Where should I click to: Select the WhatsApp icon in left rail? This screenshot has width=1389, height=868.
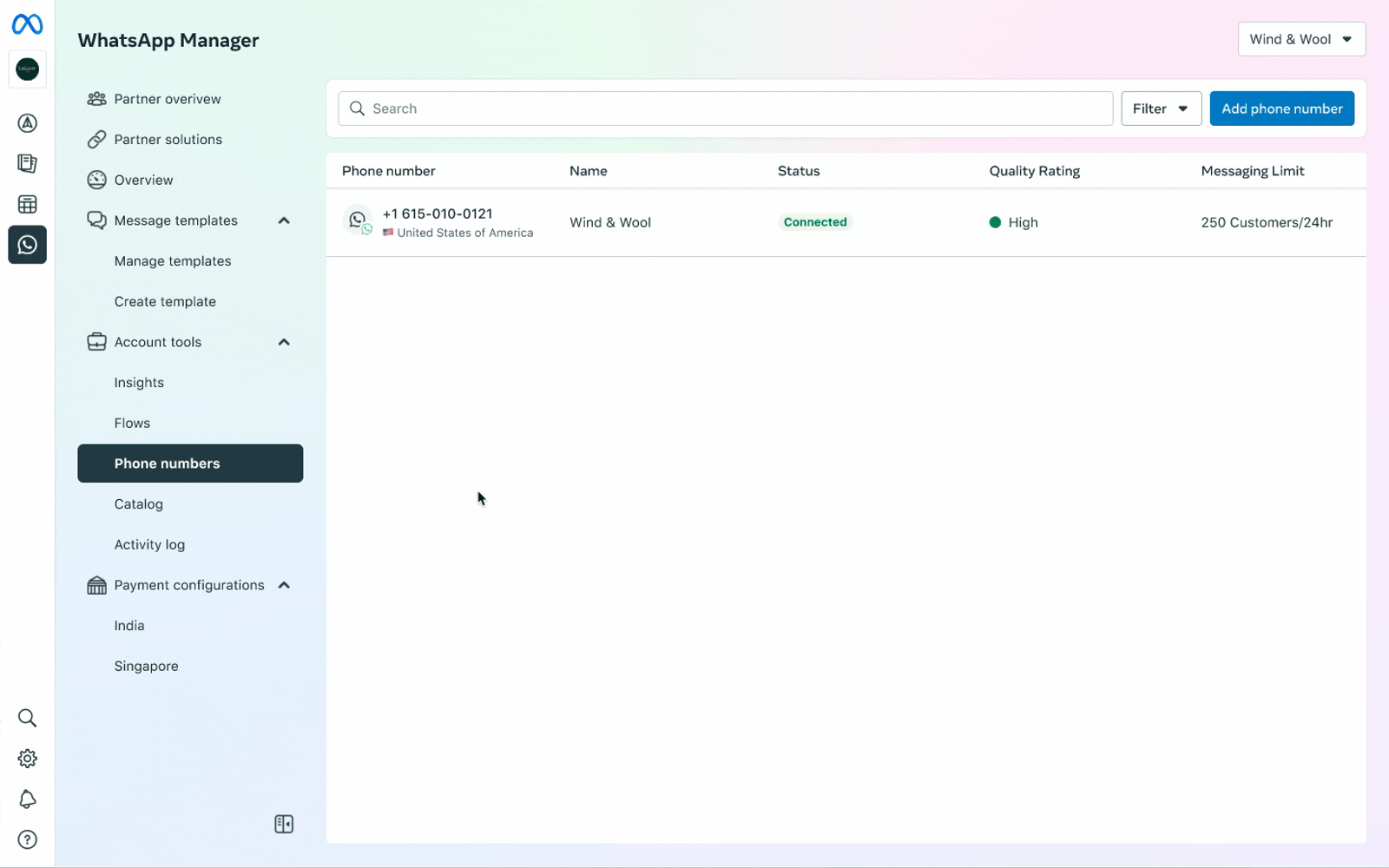(27, 245)
